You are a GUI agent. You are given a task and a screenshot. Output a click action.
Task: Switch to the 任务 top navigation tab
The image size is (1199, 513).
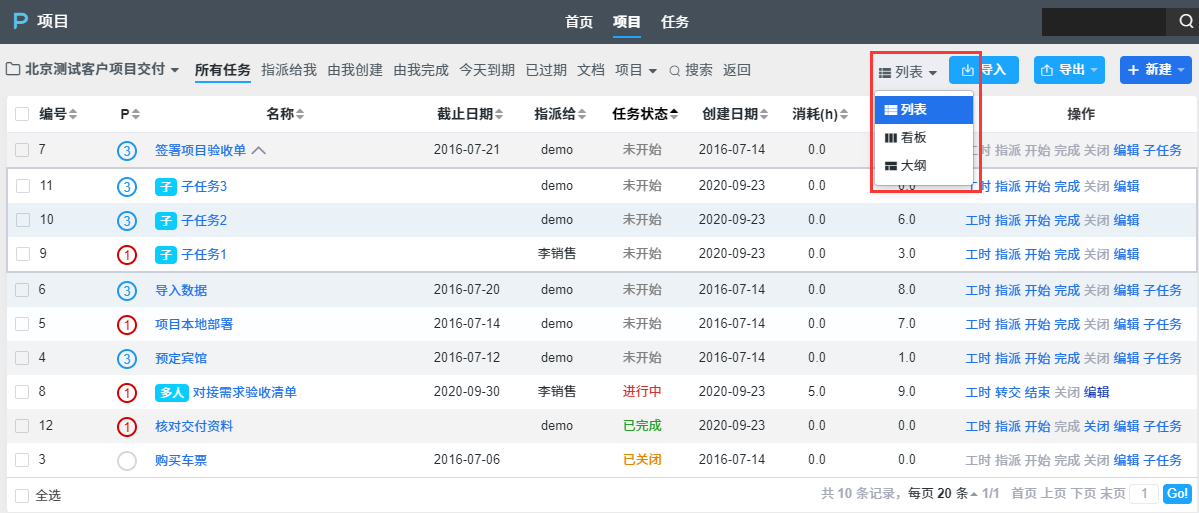tap(675, 22)
